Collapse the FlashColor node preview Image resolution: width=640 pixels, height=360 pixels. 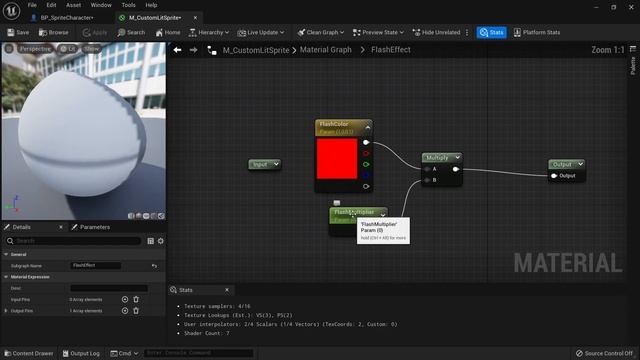(x=368, y=128)
